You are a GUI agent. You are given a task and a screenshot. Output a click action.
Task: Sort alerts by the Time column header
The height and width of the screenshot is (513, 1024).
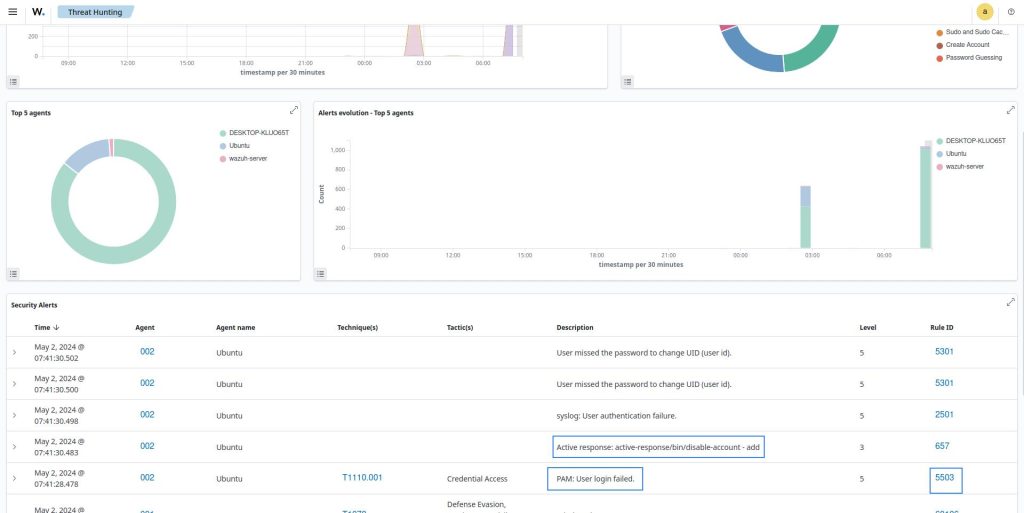click(x=46, y=327)
